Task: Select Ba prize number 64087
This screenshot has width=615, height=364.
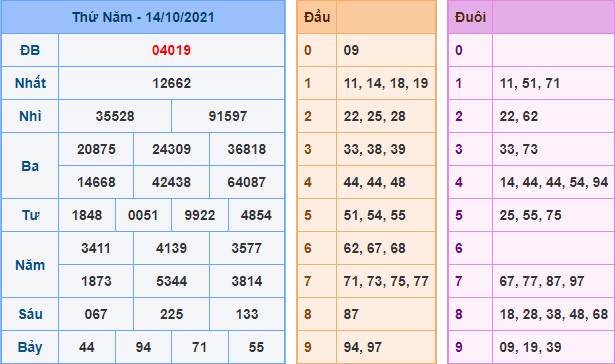Action: [x=247, y=182]
